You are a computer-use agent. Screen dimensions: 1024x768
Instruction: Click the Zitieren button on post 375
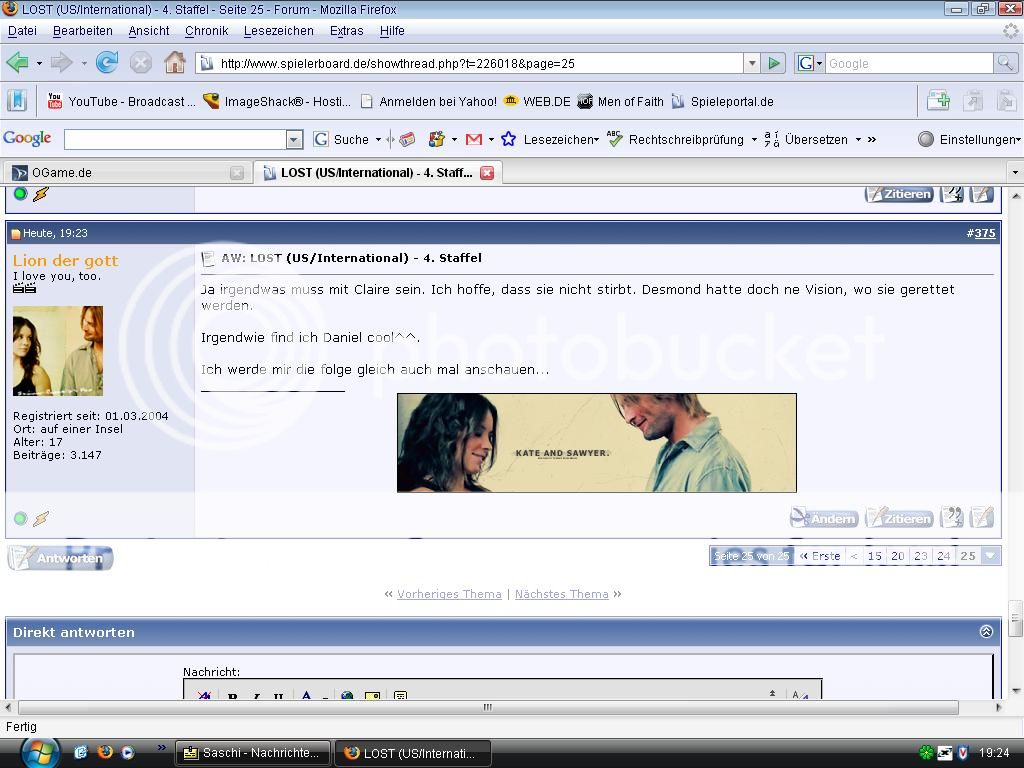pos(899,518)
